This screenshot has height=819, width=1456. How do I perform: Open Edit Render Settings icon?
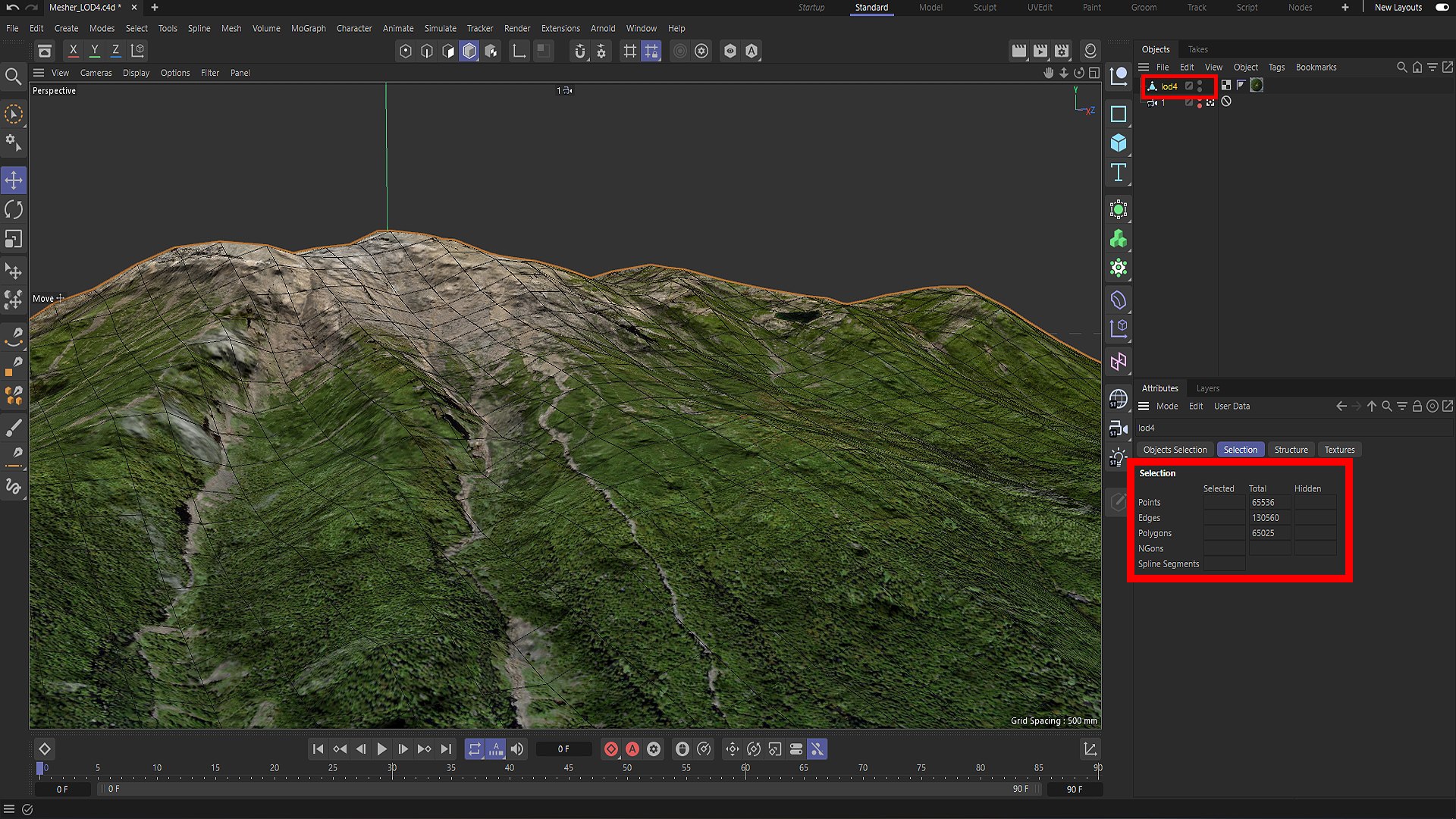coord(1062,51)
